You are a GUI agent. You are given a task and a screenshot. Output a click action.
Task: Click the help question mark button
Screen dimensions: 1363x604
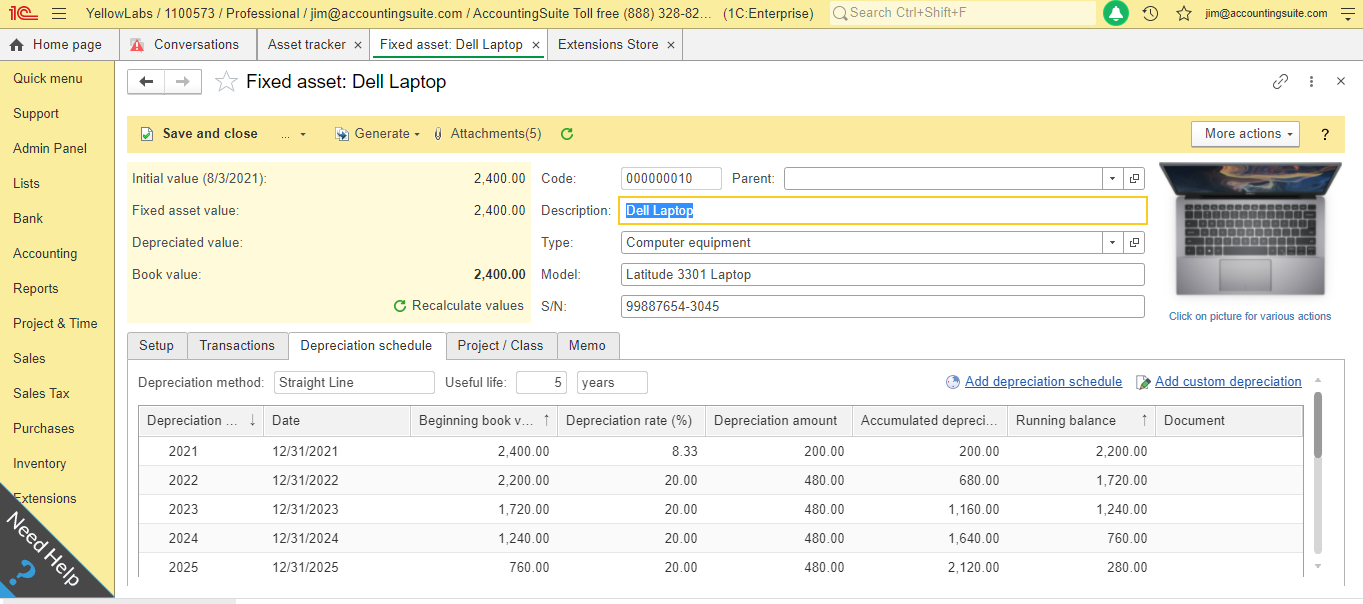click(x=1326, y=134)
